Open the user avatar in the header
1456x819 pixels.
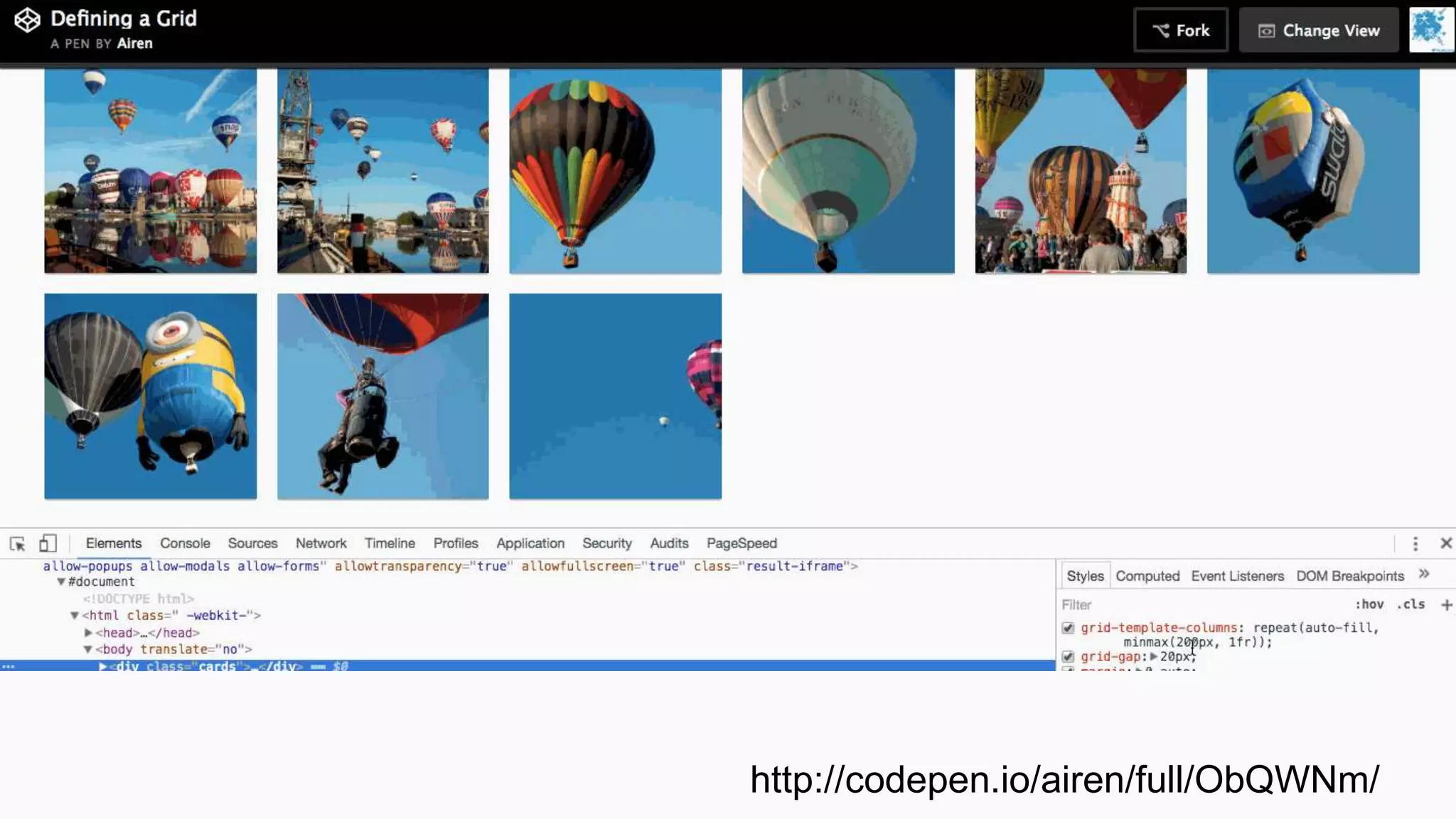[1430, 30]
